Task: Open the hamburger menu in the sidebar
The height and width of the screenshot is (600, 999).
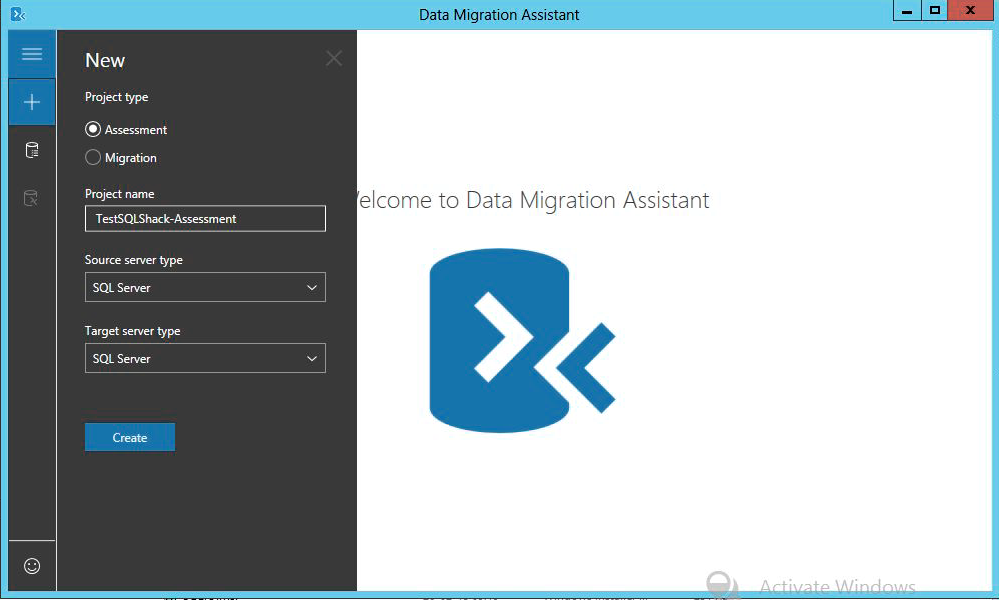Action: click(x=32, y=54)
